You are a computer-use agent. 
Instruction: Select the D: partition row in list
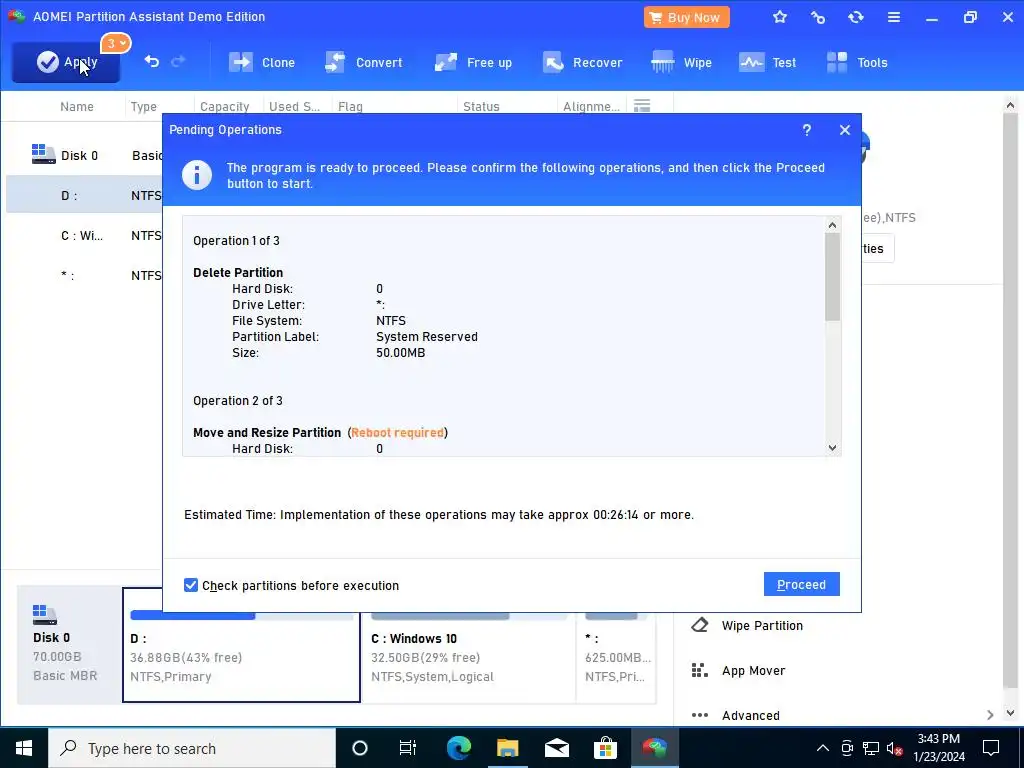pos(84,195)
